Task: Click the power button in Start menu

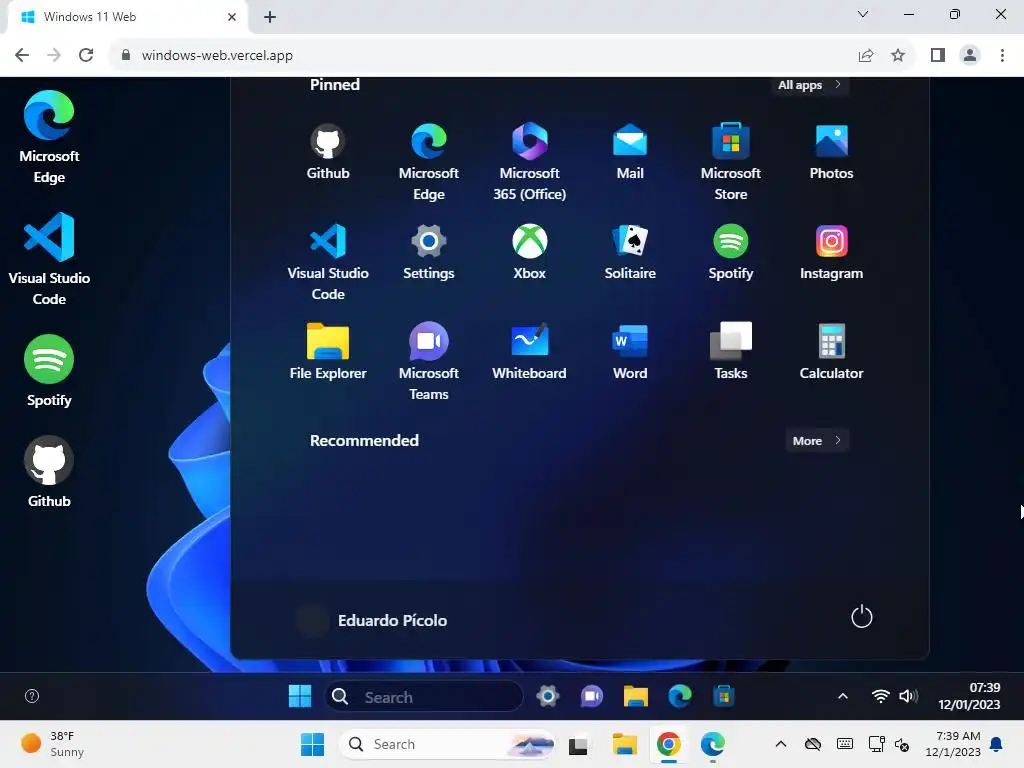Action: [x=861, y=616]
